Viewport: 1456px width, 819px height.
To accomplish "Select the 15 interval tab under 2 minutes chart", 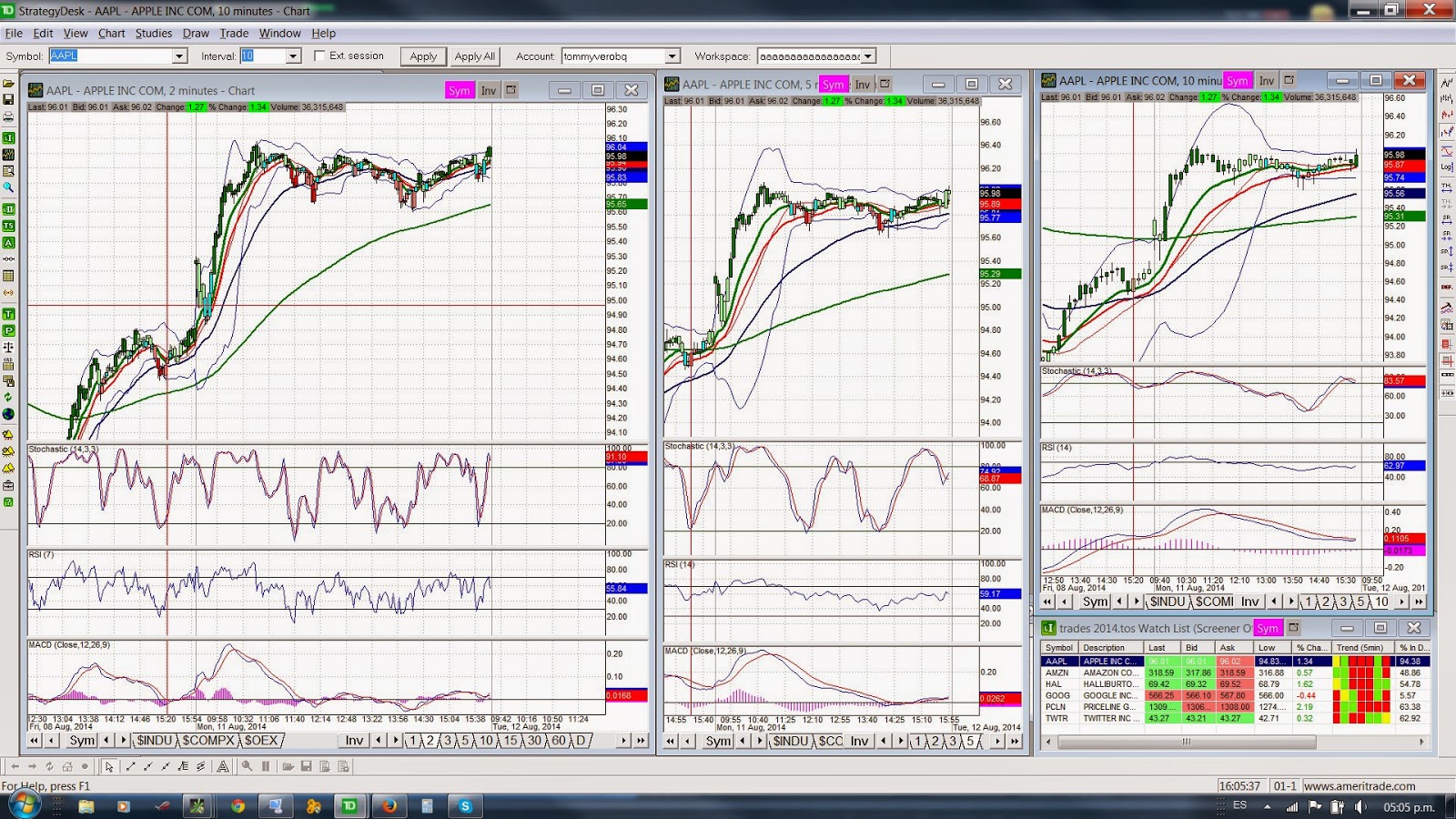I will [x=511, y=741].
